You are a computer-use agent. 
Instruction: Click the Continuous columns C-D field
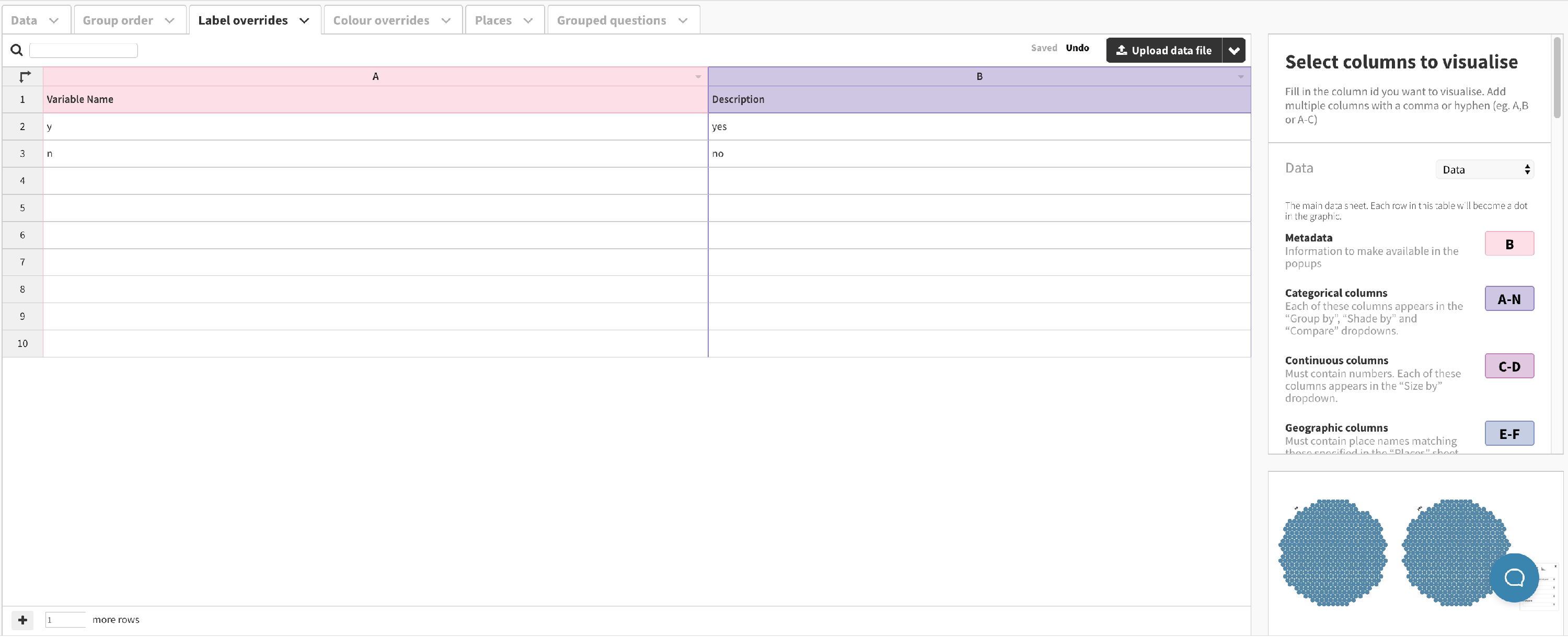click(1508, 366)
